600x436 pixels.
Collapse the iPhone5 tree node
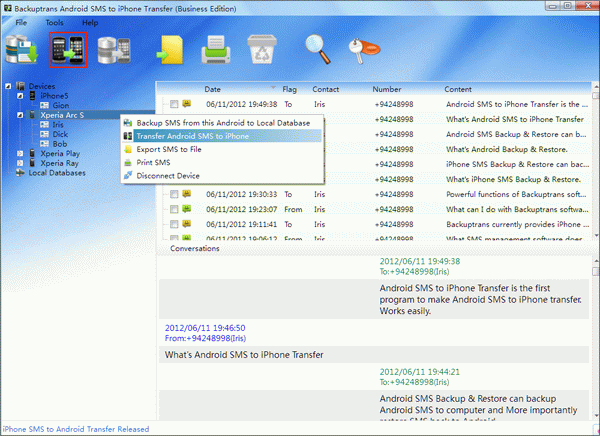pyautogui.click(x=20, y=96)
